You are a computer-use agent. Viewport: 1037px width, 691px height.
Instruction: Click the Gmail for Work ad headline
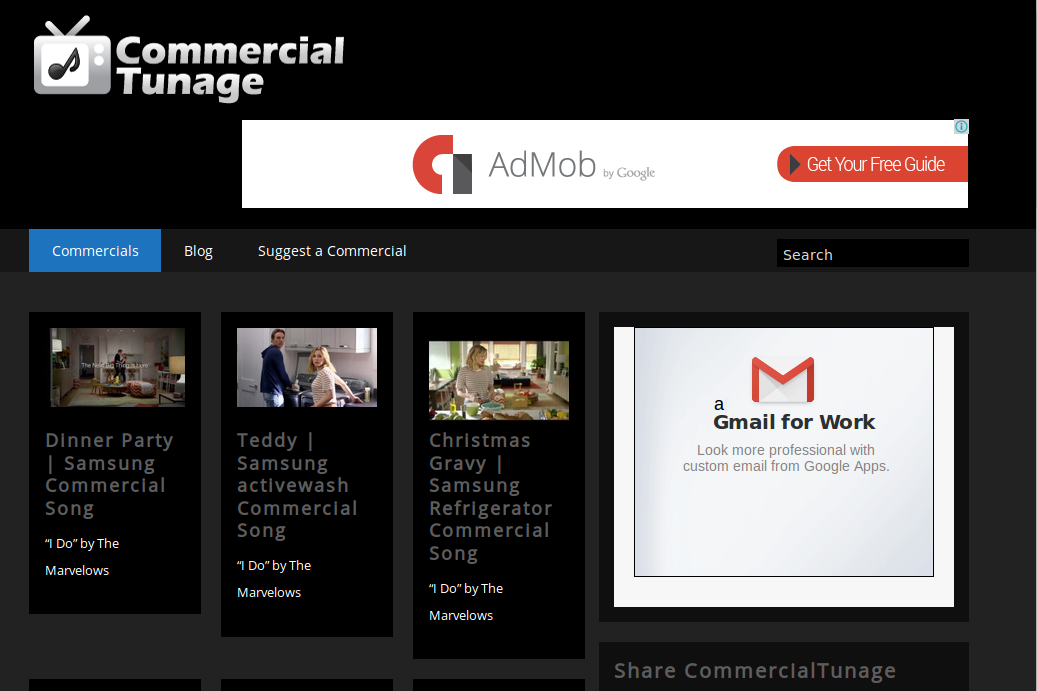click(794, 422)
